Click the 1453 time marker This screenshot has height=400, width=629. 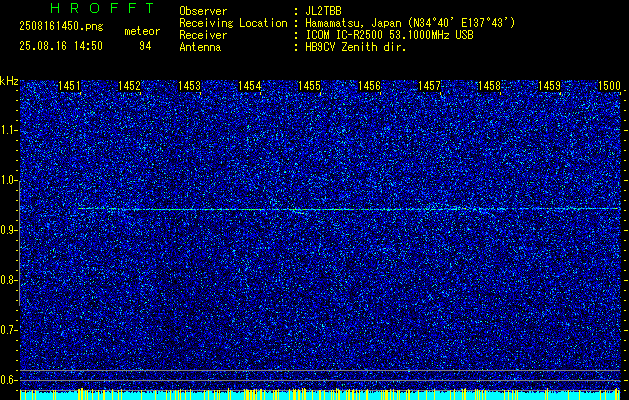[189, 85]
